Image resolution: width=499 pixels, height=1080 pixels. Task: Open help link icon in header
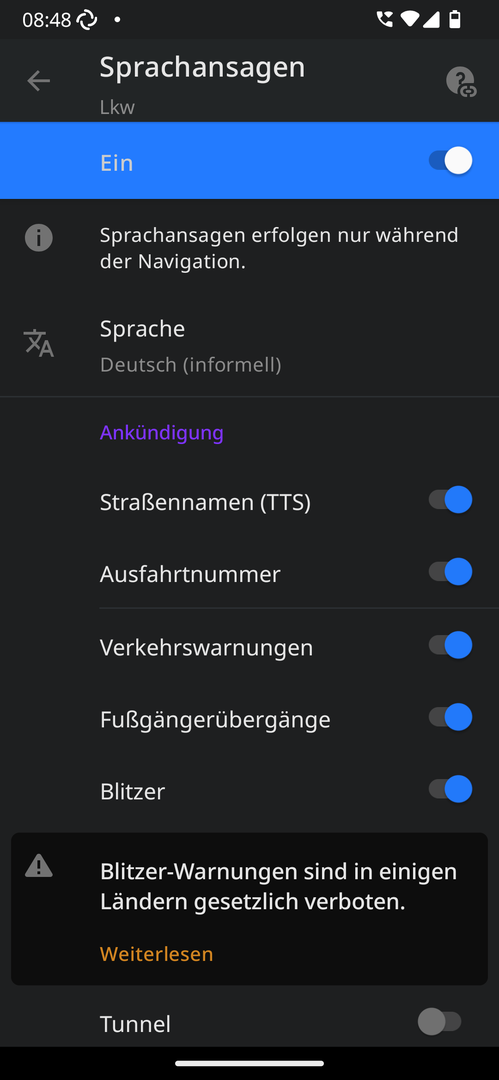460,81
